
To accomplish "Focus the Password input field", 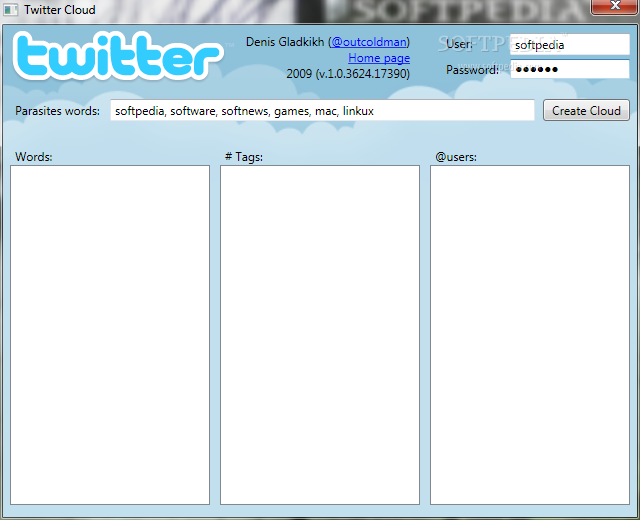I will point(570,69).
